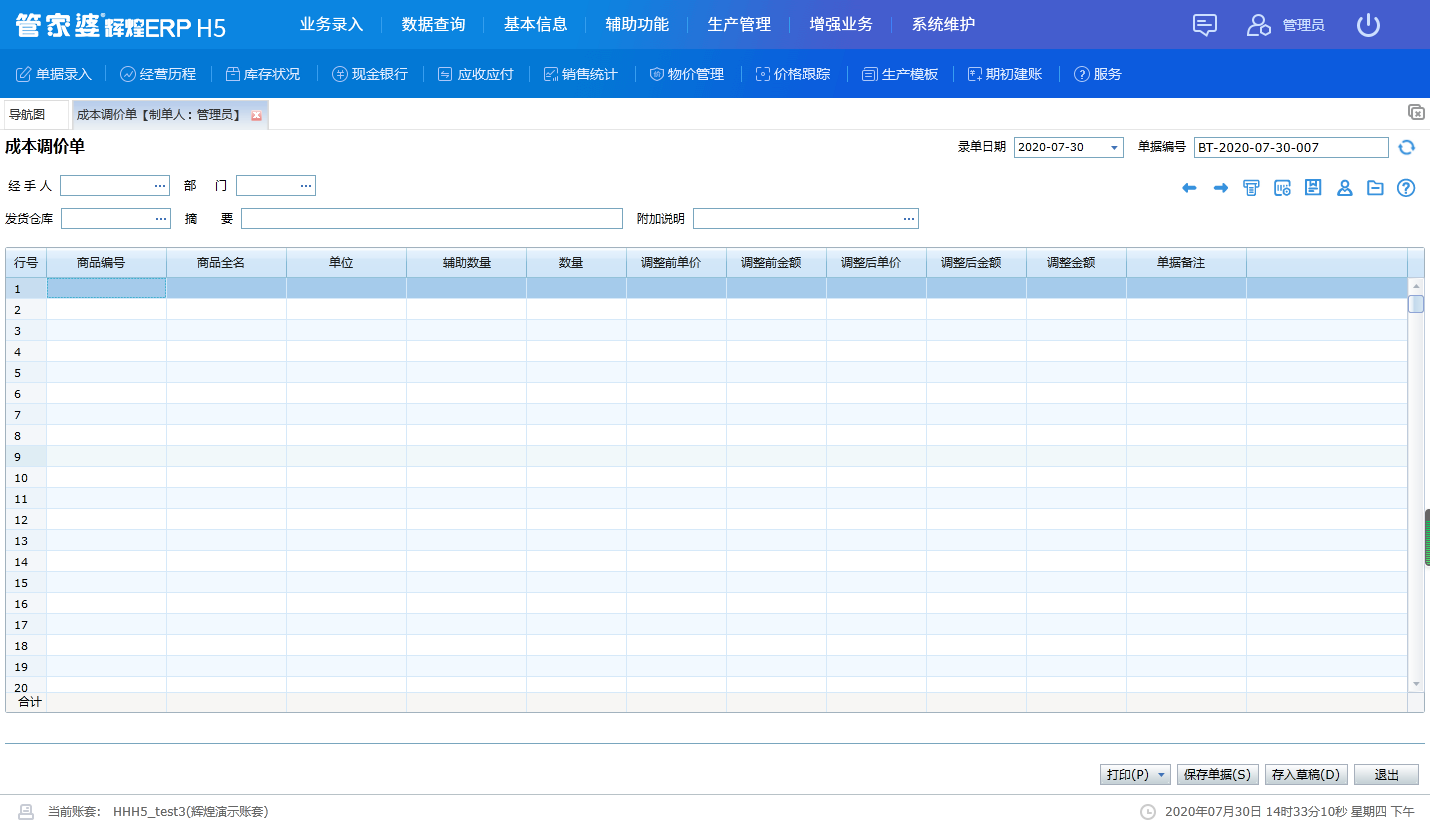Screen dimensions: 1430x827
Task: Click the power logout icon
Action: tap(1368, 25)
